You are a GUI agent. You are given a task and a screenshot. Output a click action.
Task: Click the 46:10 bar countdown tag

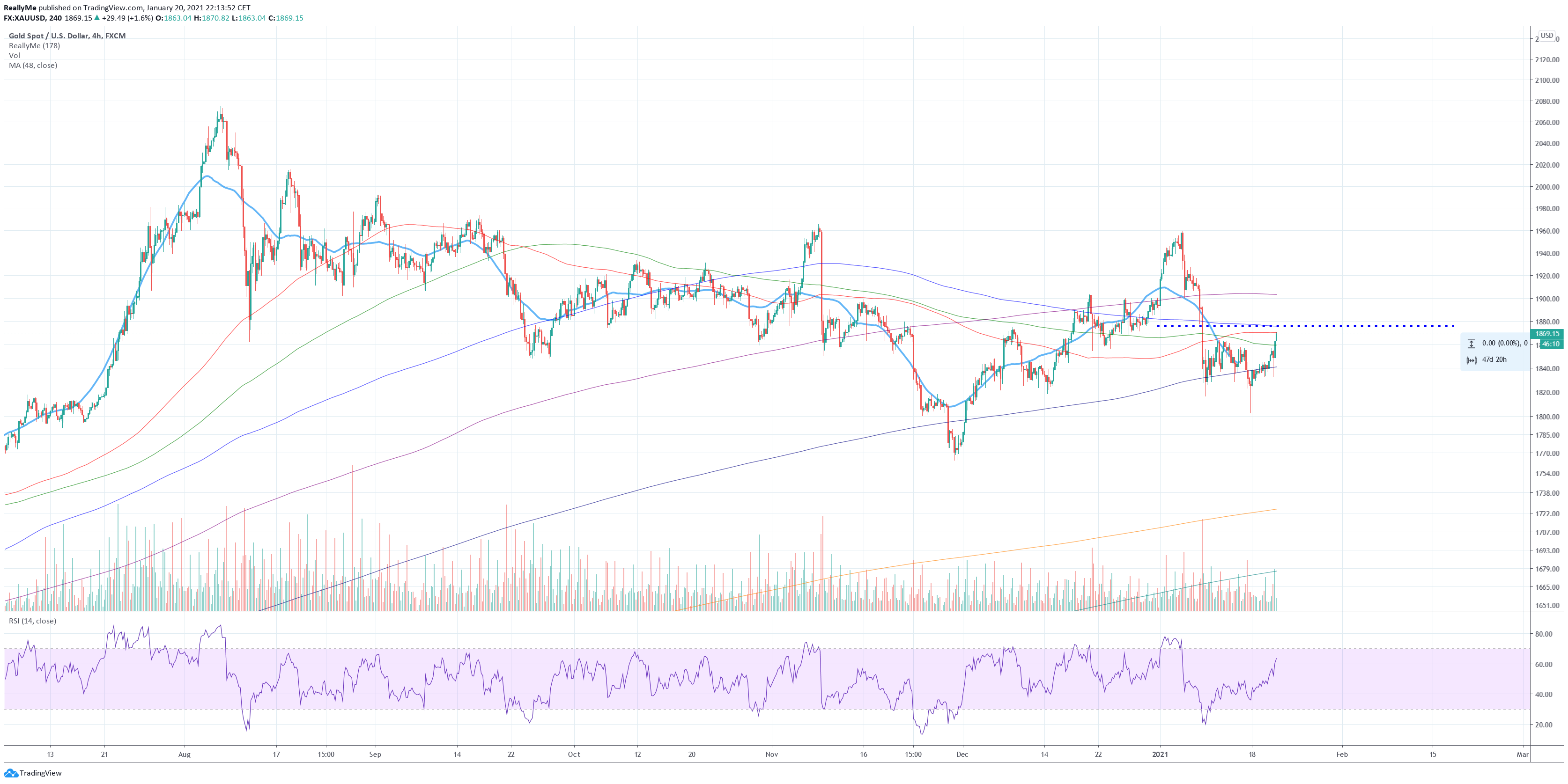pyautogui.click(x=1551, y=344)
